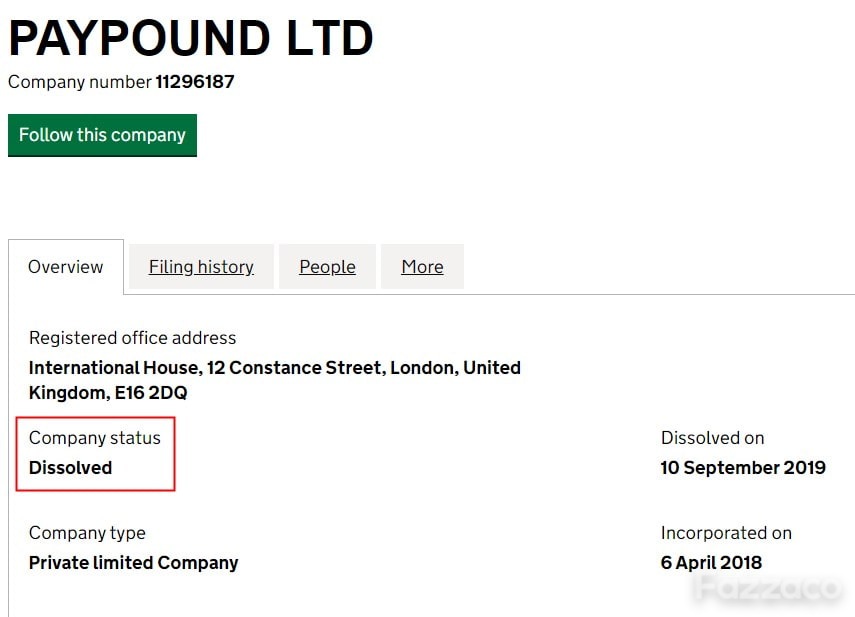Viewport: 855px width, 617px height.
Task: Switch to the People tab
Action: pos(327,267)
